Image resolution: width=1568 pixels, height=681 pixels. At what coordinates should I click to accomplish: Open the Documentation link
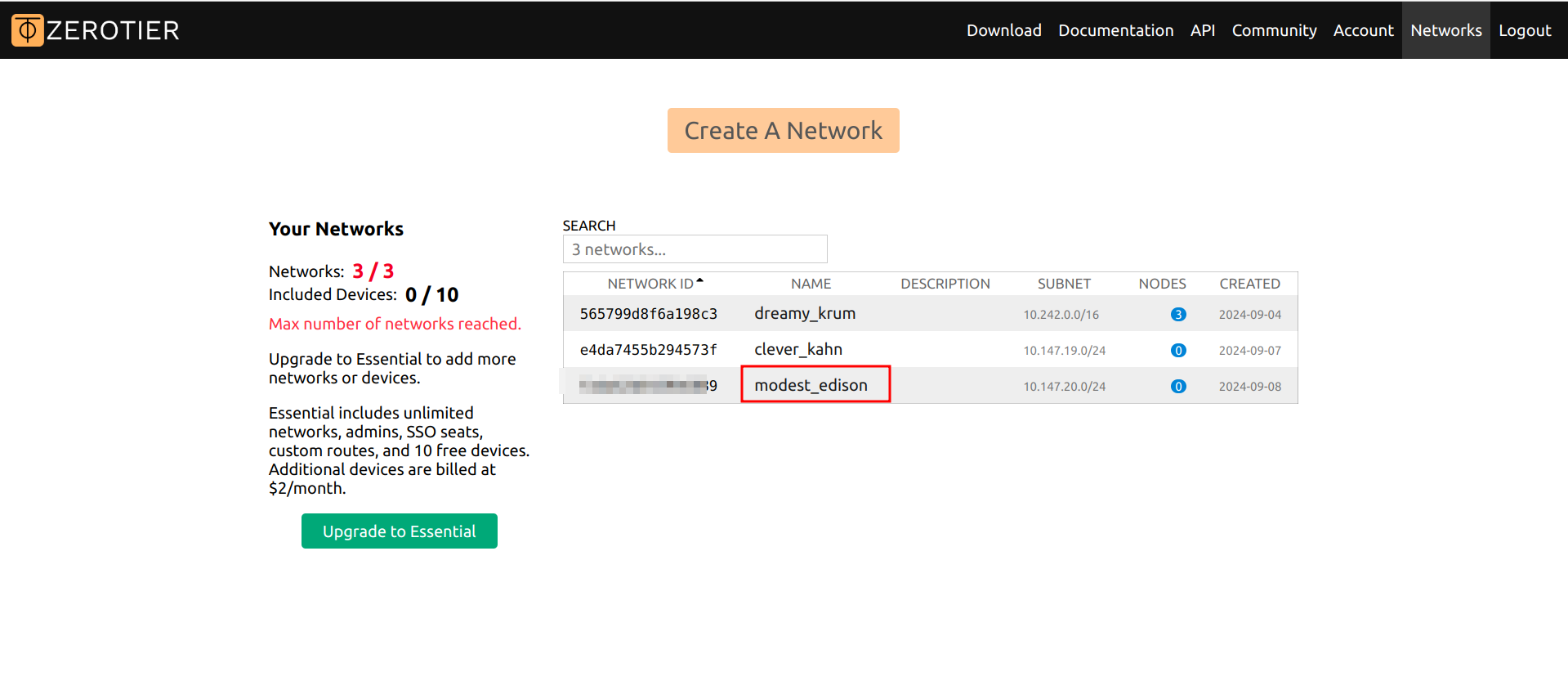[1115, 30]
